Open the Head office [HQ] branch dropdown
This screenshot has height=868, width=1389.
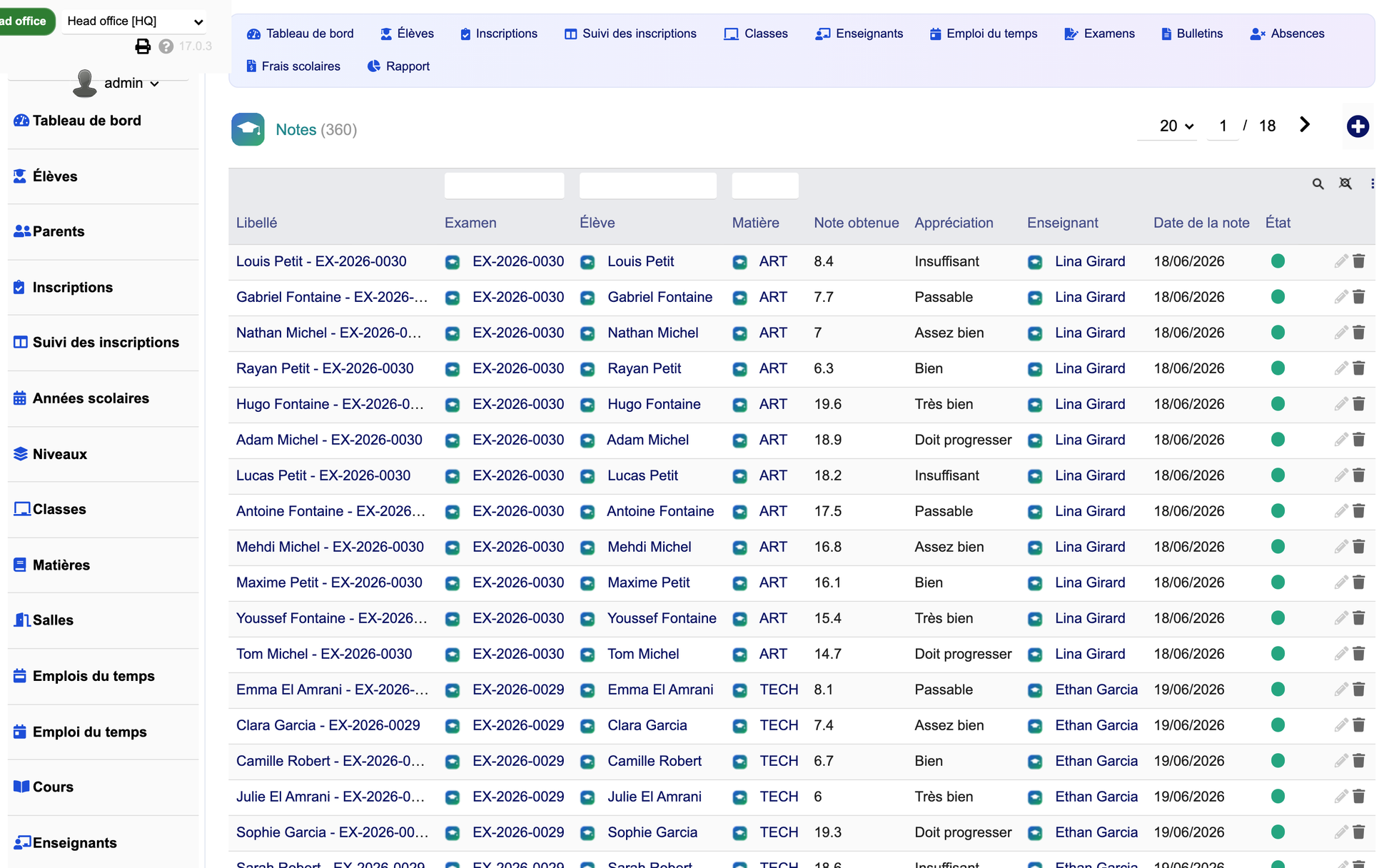pyautogui.click(x=134, y=21)
